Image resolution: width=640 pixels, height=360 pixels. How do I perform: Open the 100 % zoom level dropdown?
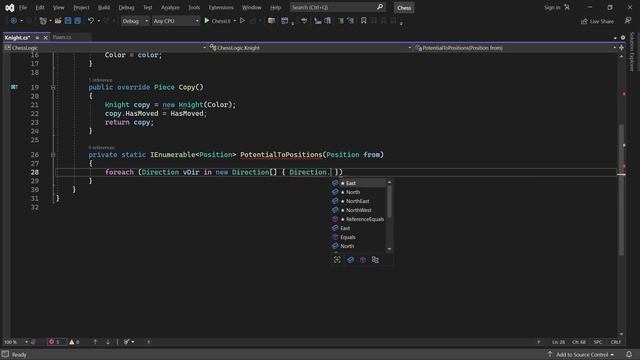(x=16, y=342)
